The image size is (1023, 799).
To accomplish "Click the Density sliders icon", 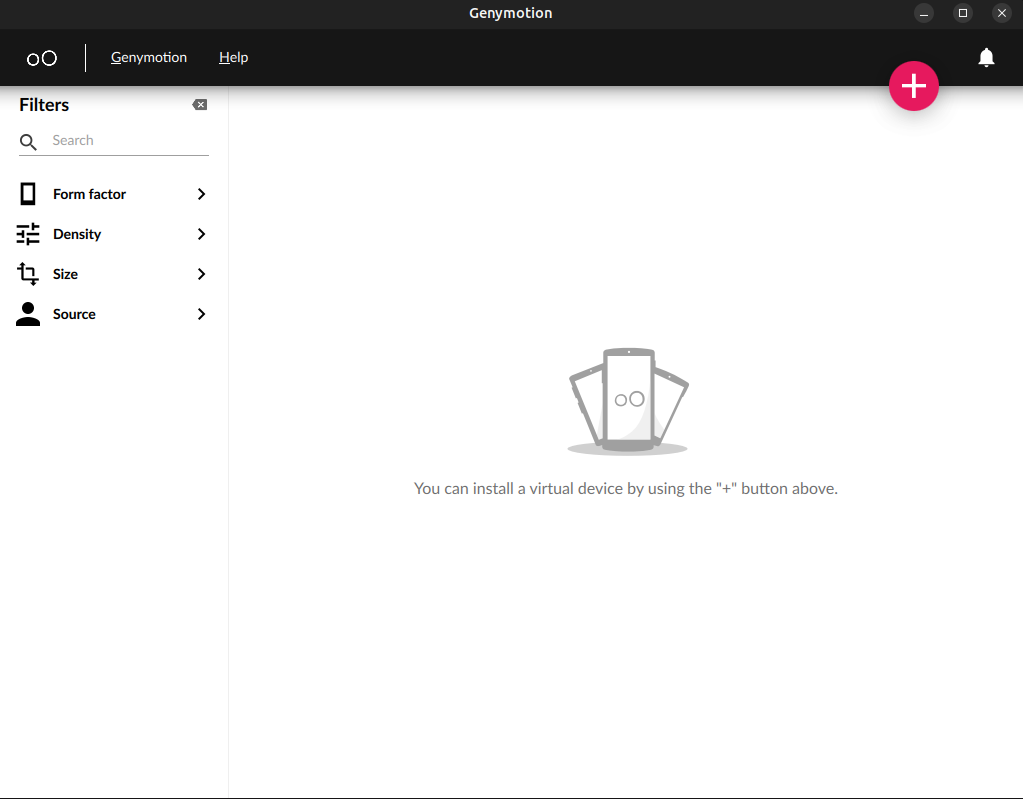I will (x=28, y=234).
